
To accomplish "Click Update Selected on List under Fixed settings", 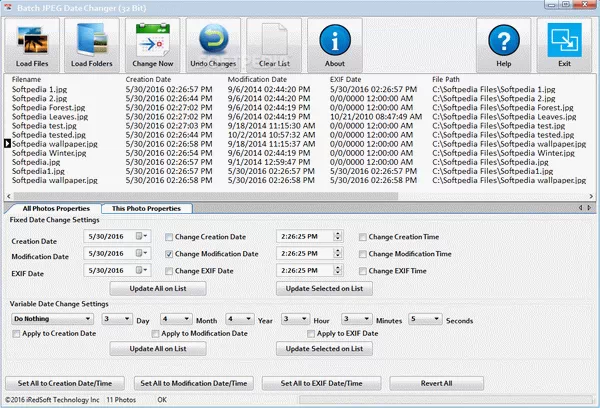I will click(x=324, y=289).
